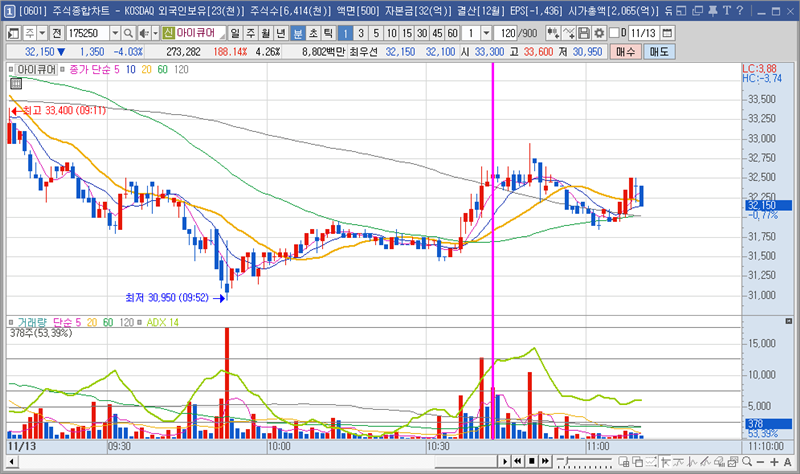Toggle the 아이큐어 price chart panel checkbox
The width and height of the screenshot is (800, 474).
click(11, 70)
